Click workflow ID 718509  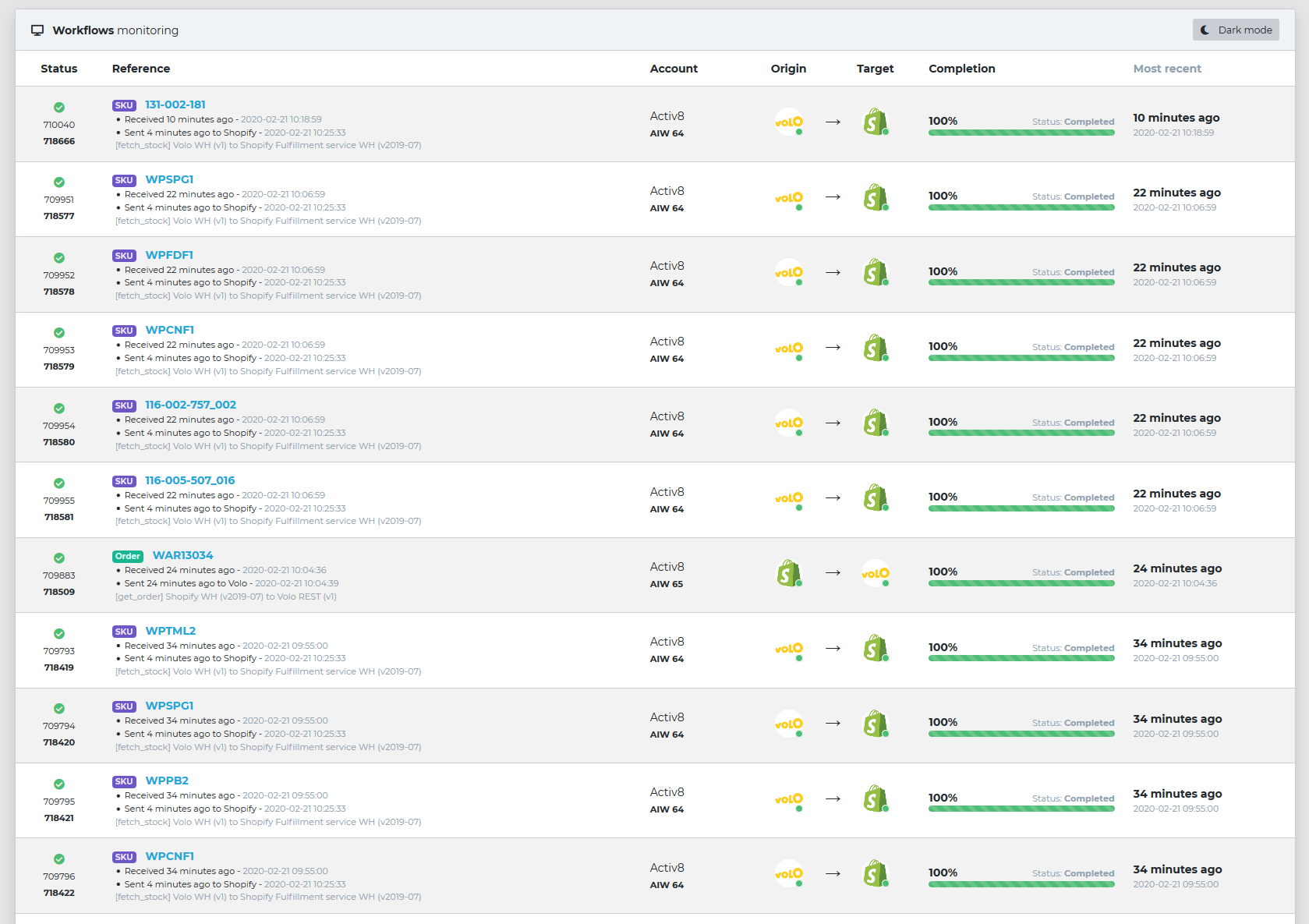tap(59, 592)
